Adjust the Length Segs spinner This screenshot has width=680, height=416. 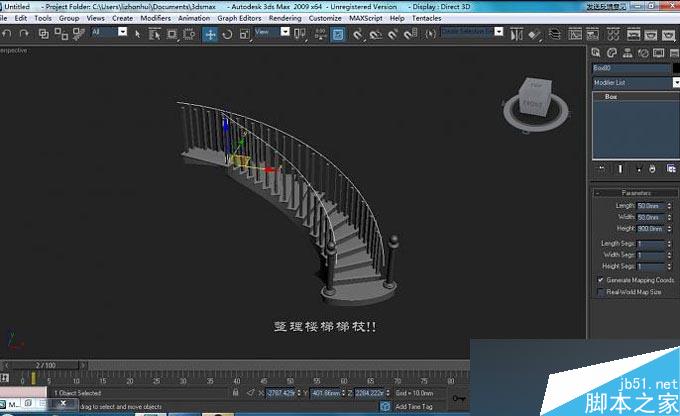coord(669,244)
